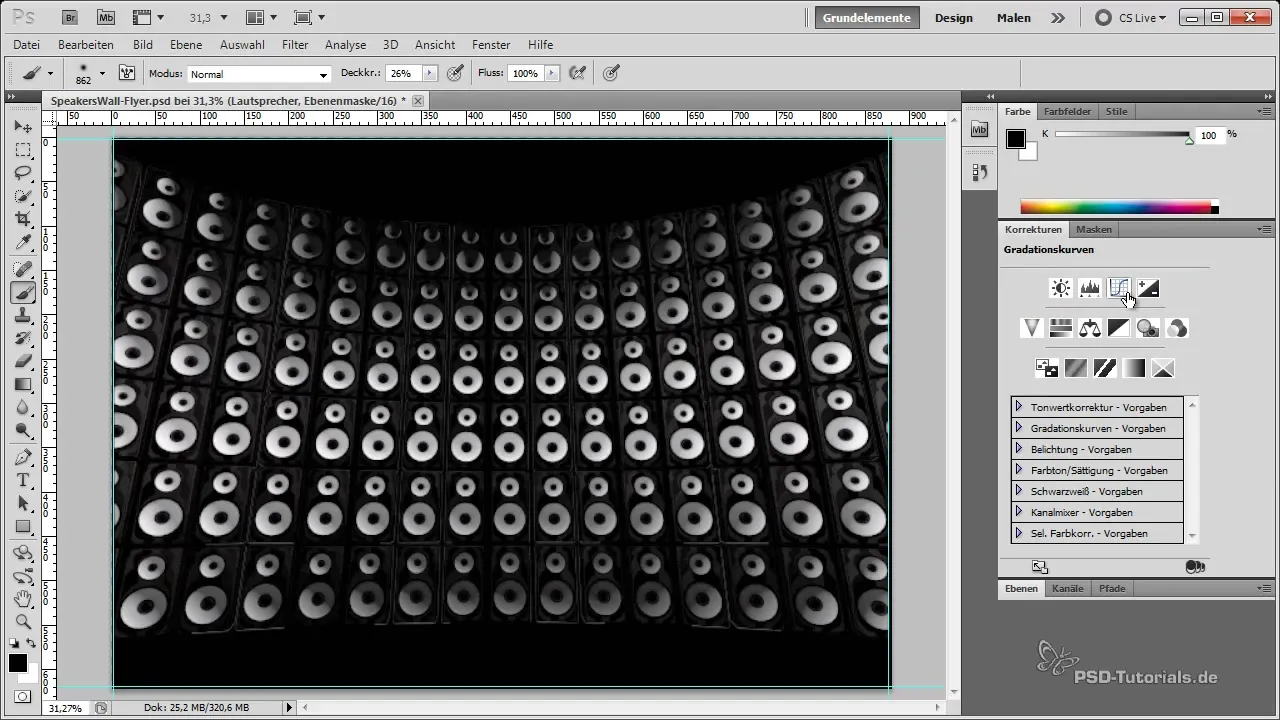The width and height of the screenshot is (1280, 720).
Task: Add a Vibrance adjustment layer
Action: coord(1032,328)
